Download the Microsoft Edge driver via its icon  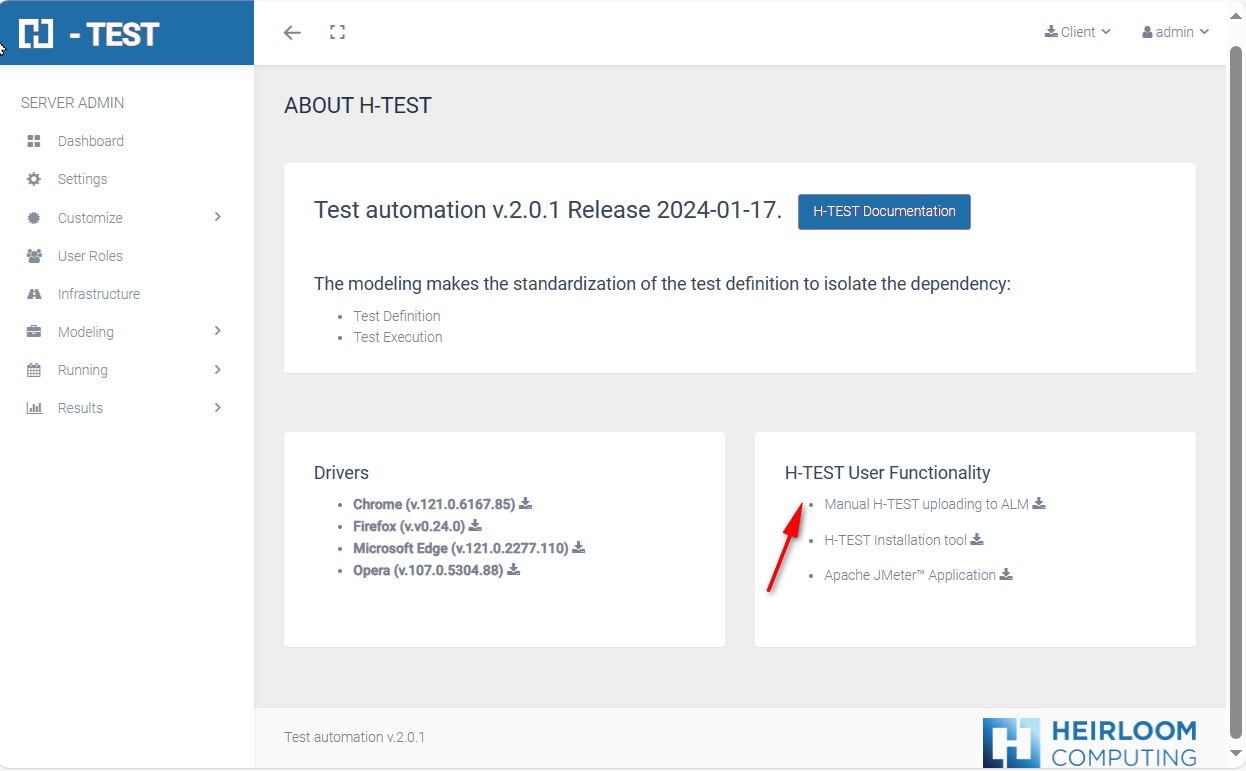tap(579, 548)
